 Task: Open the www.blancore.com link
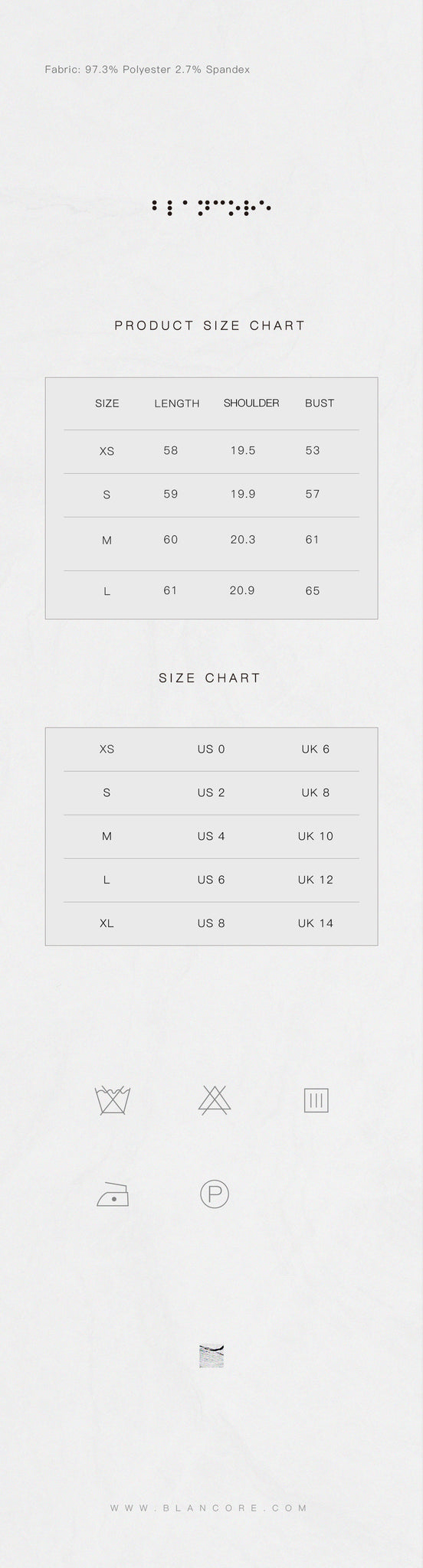209,1508
